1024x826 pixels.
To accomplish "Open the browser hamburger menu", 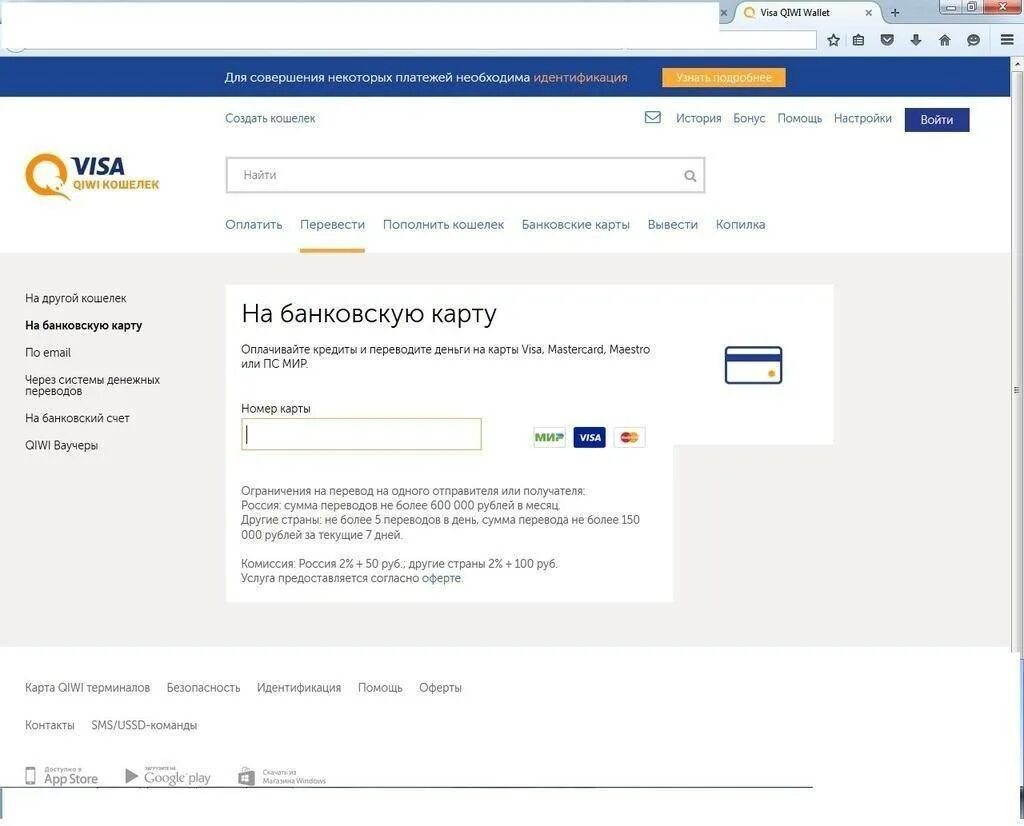I will [1007, 40].
